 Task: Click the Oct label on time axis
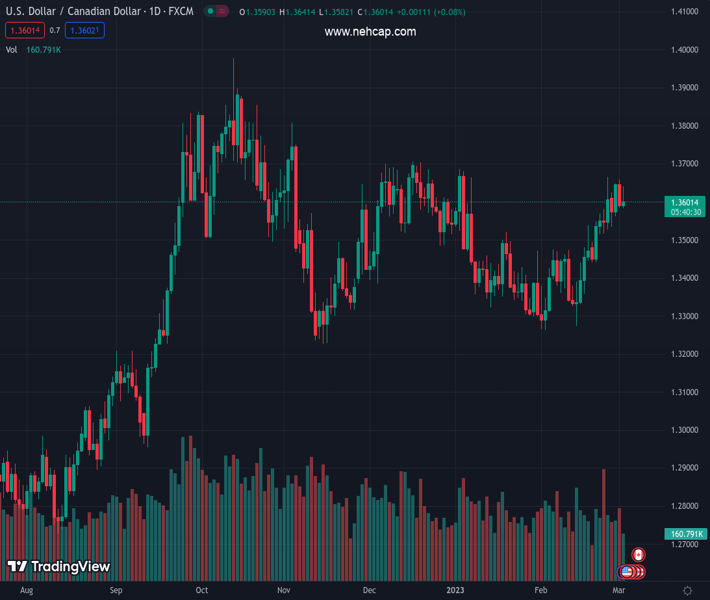(x=202, y=591)
